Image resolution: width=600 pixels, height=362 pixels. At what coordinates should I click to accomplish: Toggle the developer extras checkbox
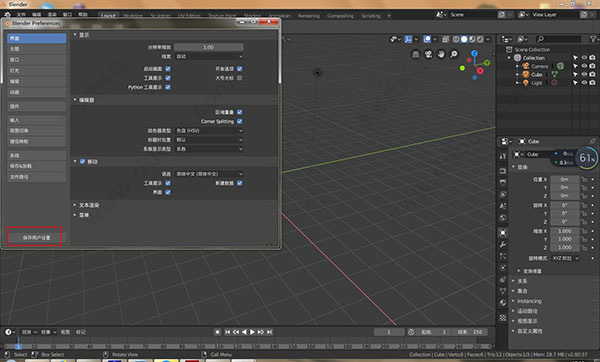(x=240, y=69)
